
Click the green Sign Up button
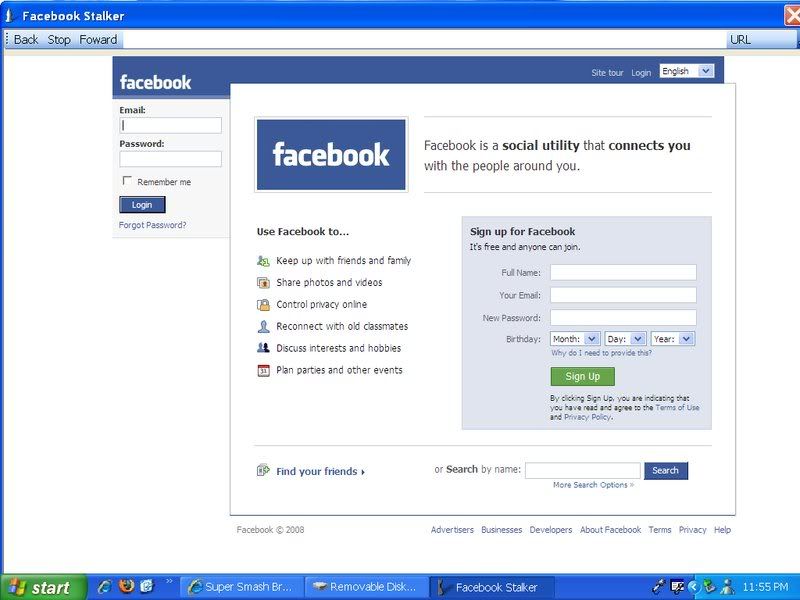tap(582, 377)
